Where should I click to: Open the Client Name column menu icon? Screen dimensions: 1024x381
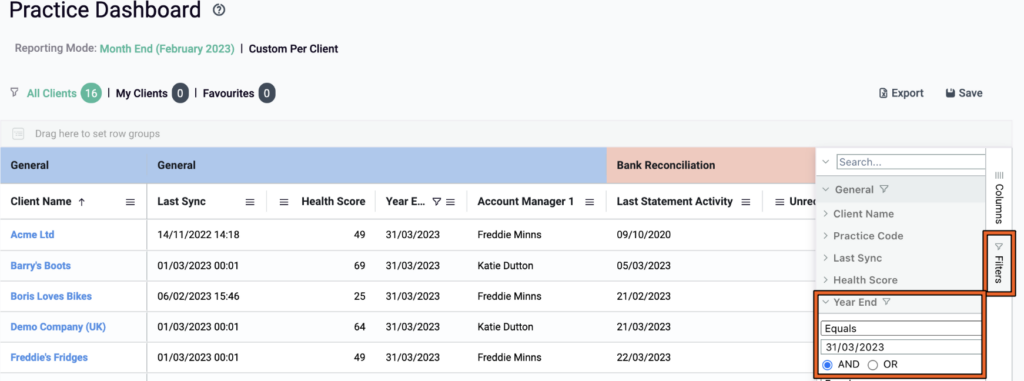coord(131,202)
